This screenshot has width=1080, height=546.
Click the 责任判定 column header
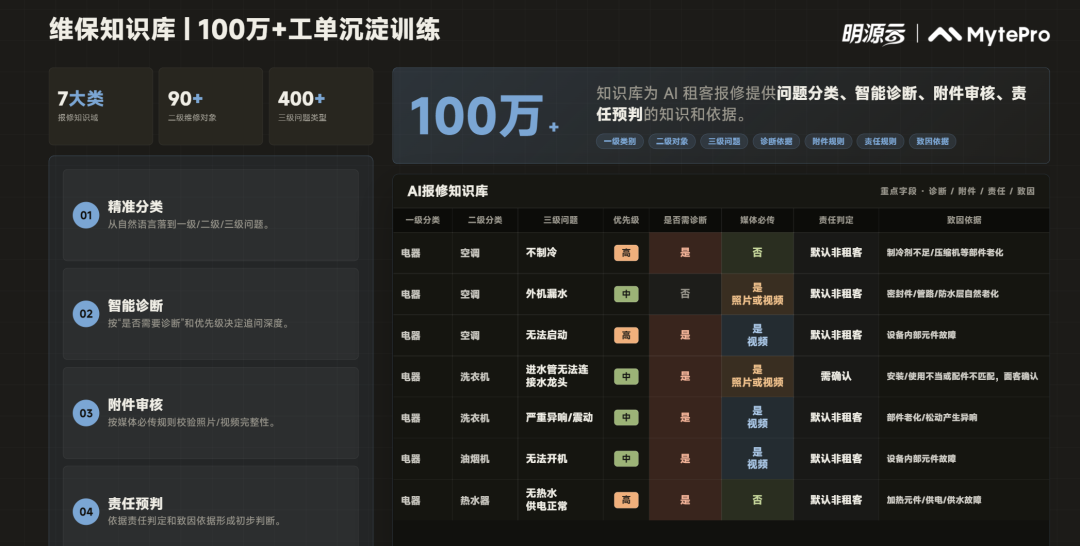tap(836, 220)
